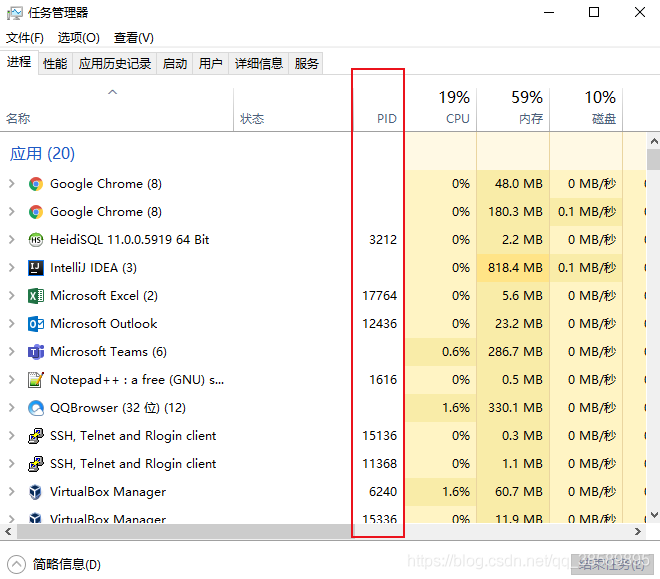Viewport: 660px width, 579px height.
Task: Sort by the 磁盘 column header
Action: (586, 109)
